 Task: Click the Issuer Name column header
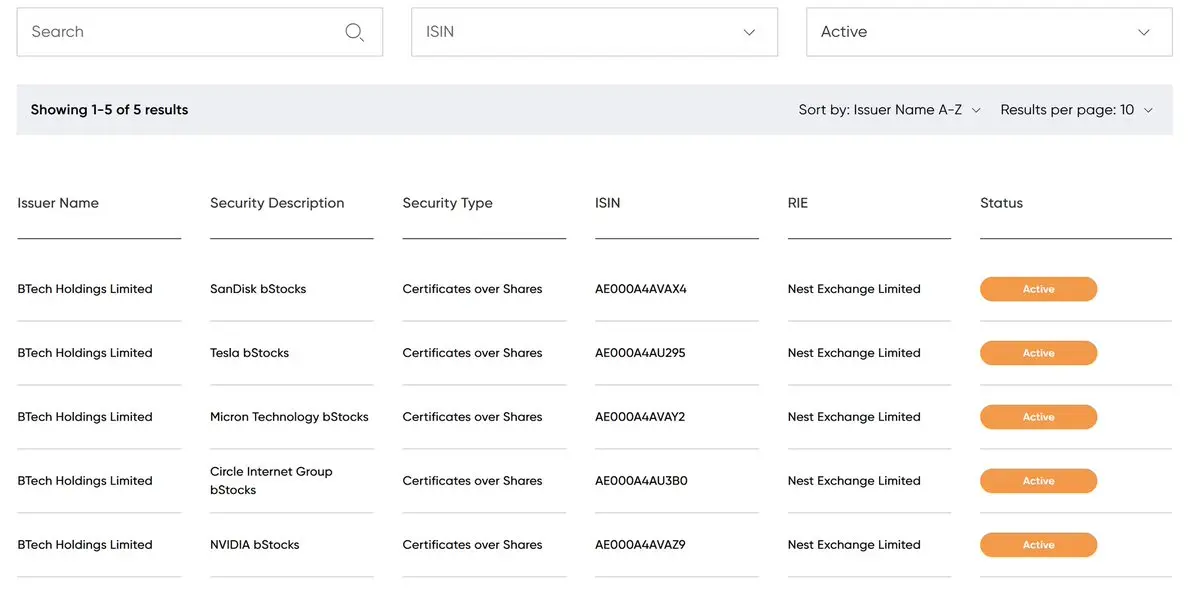[x=58, y=203]
